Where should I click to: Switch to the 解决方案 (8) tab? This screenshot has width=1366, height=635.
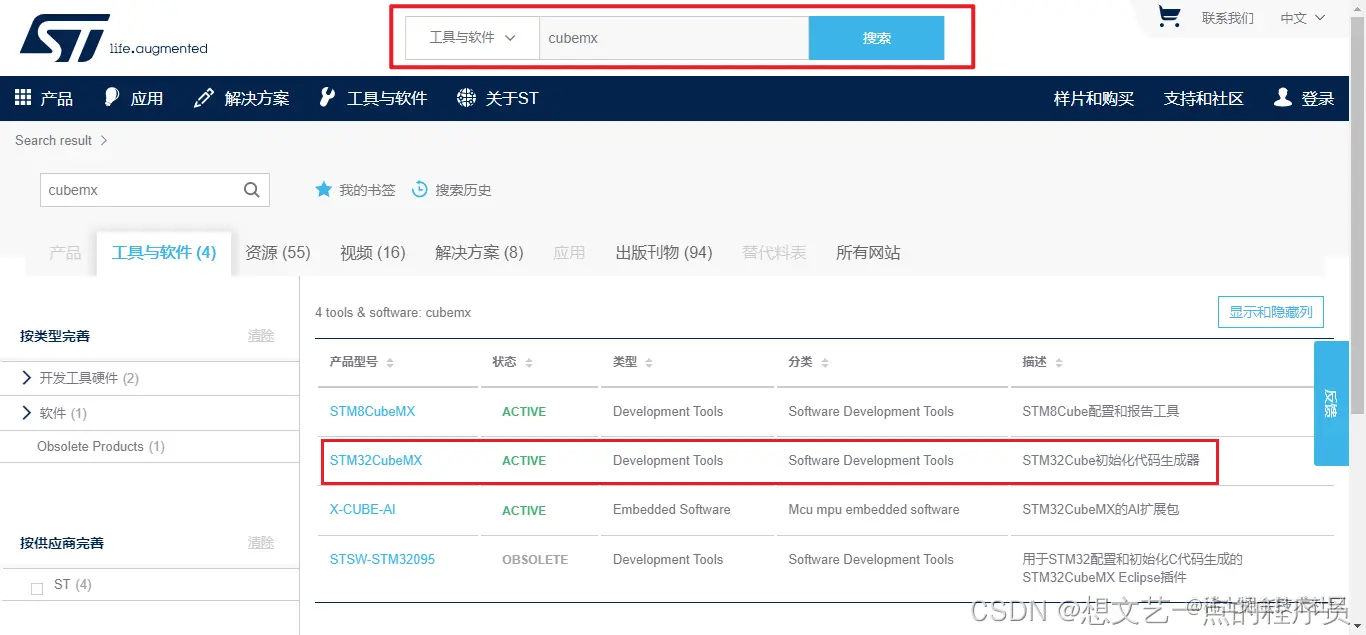tap(479, 253)
